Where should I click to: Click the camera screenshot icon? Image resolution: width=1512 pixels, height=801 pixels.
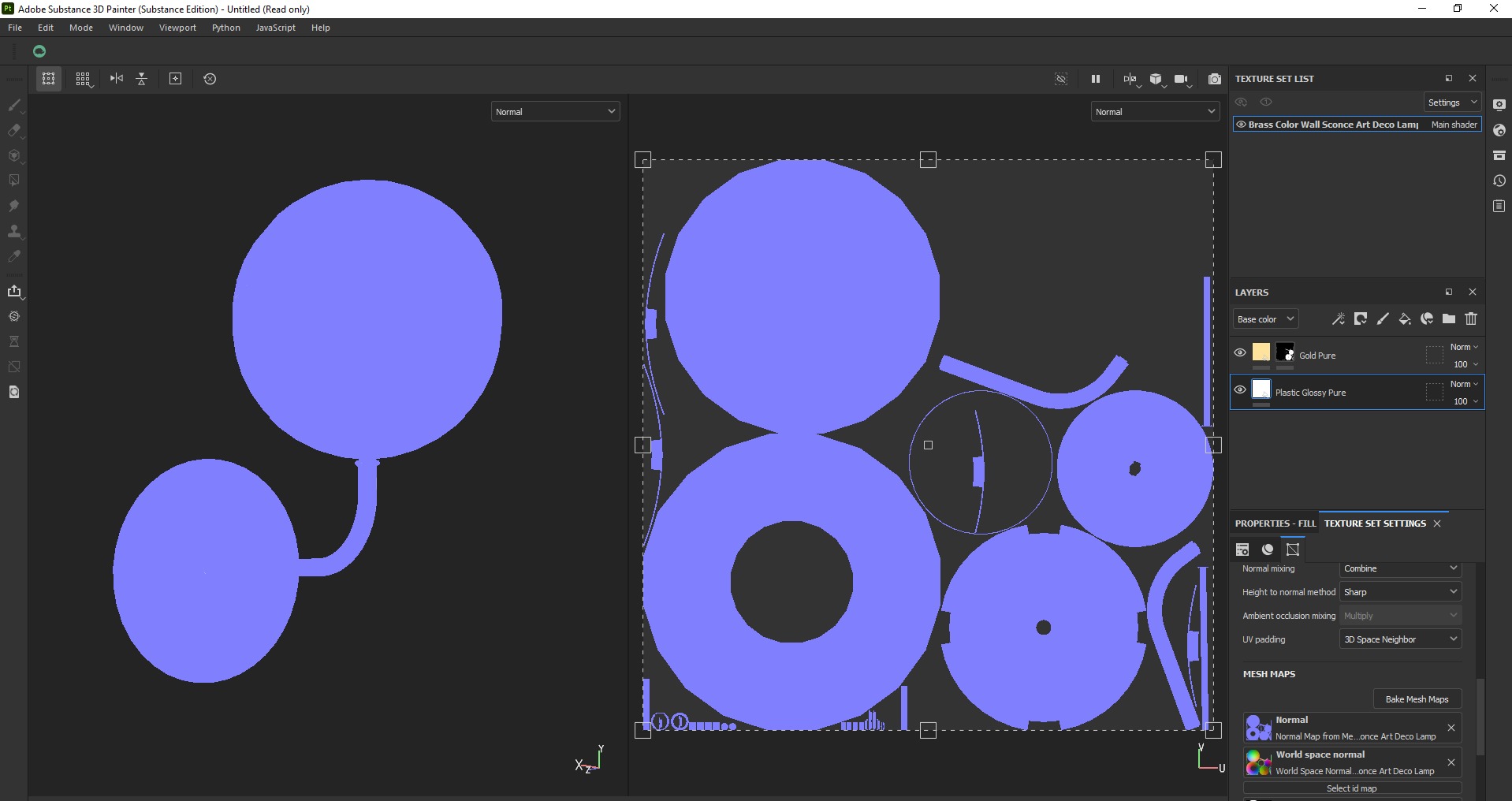coord(1215,79)
